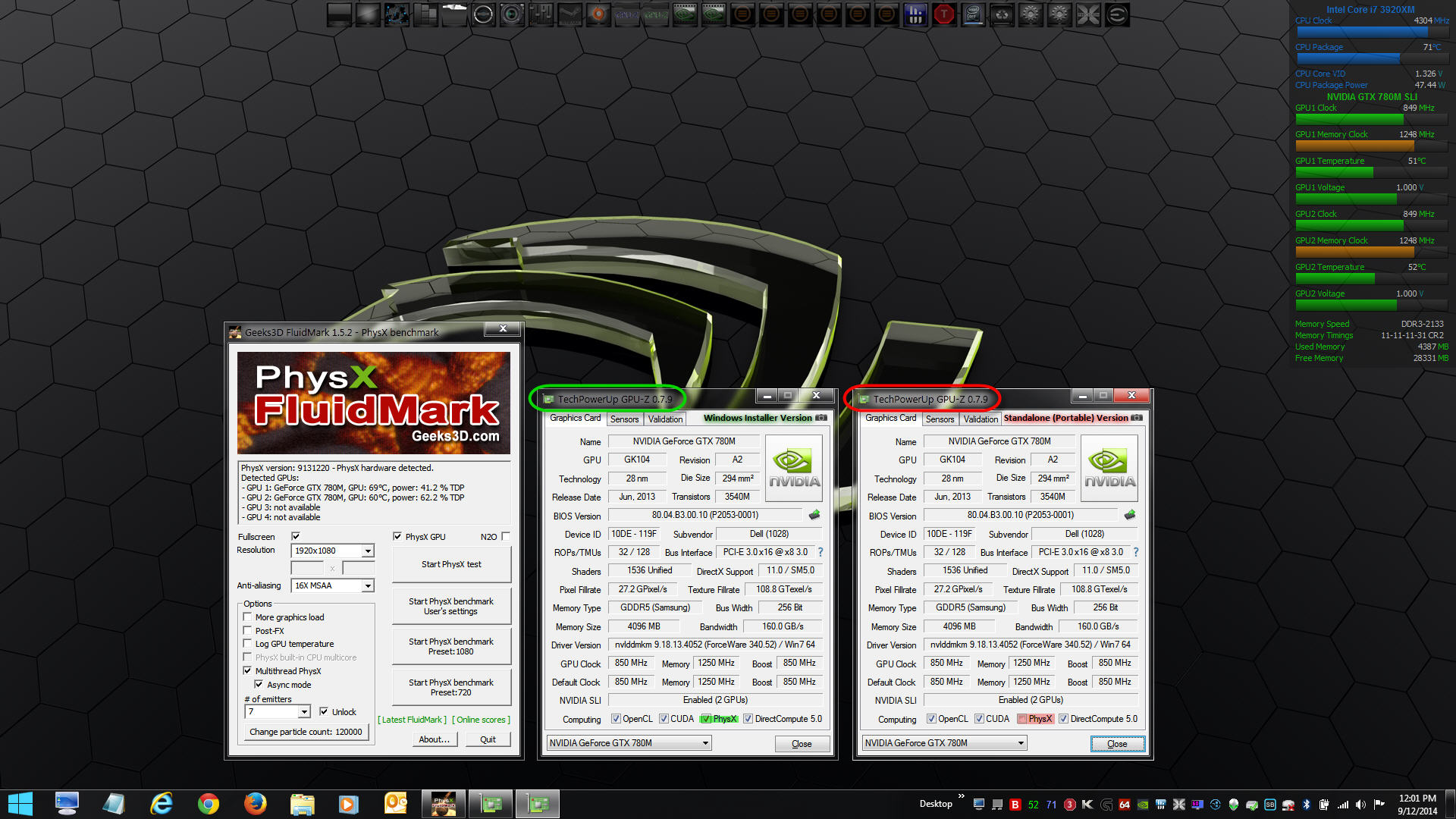Click the Bus Interface question mark in Standalone GPU-Z
The width and height of the screenshot is (1456, 819).
click(x=1135, y=552)
